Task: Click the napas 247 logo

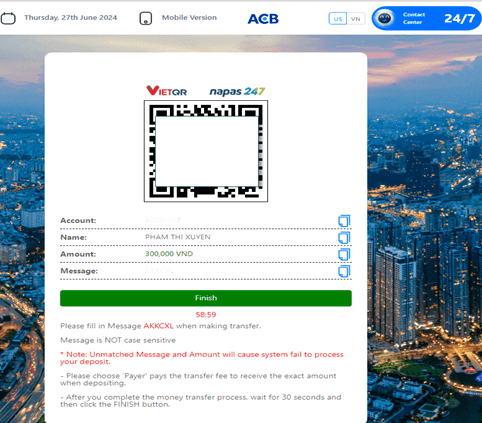Action: click(237, 91)
